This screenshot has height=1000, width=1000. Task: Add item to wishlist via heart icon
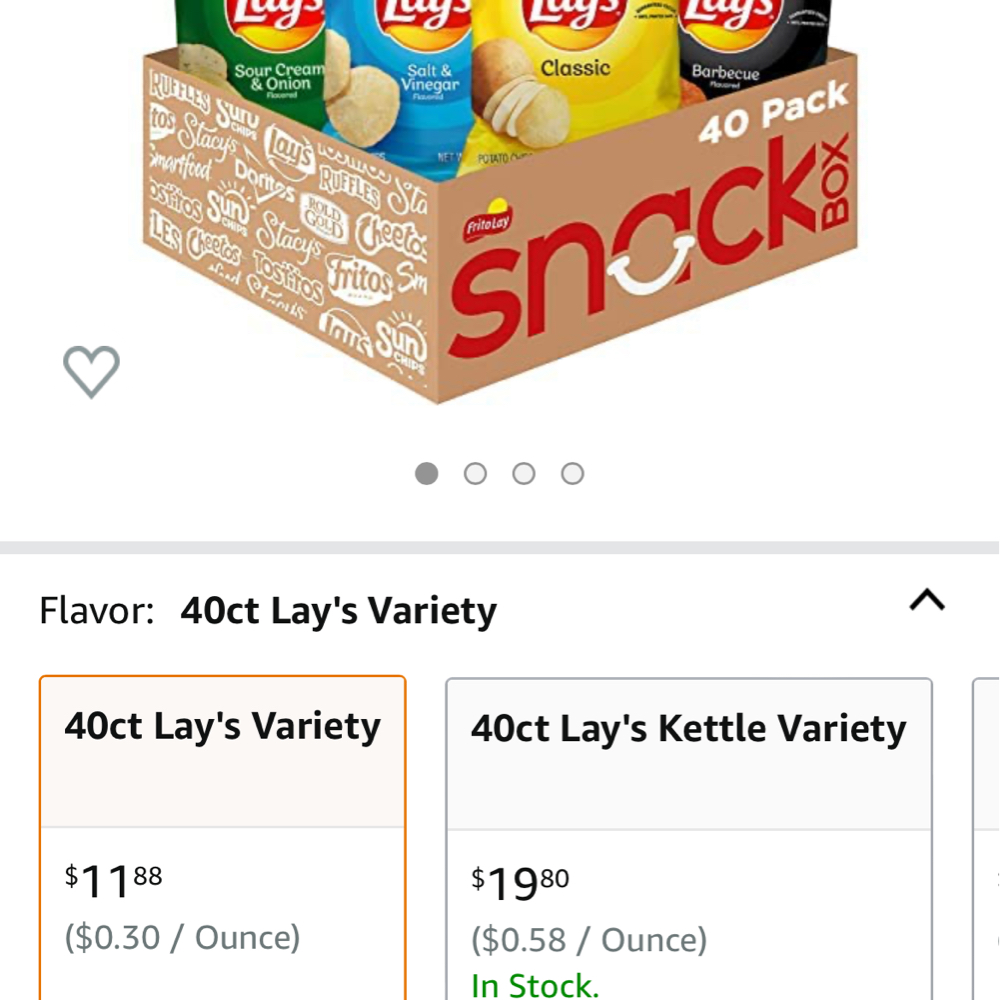[x=90, y=370]
